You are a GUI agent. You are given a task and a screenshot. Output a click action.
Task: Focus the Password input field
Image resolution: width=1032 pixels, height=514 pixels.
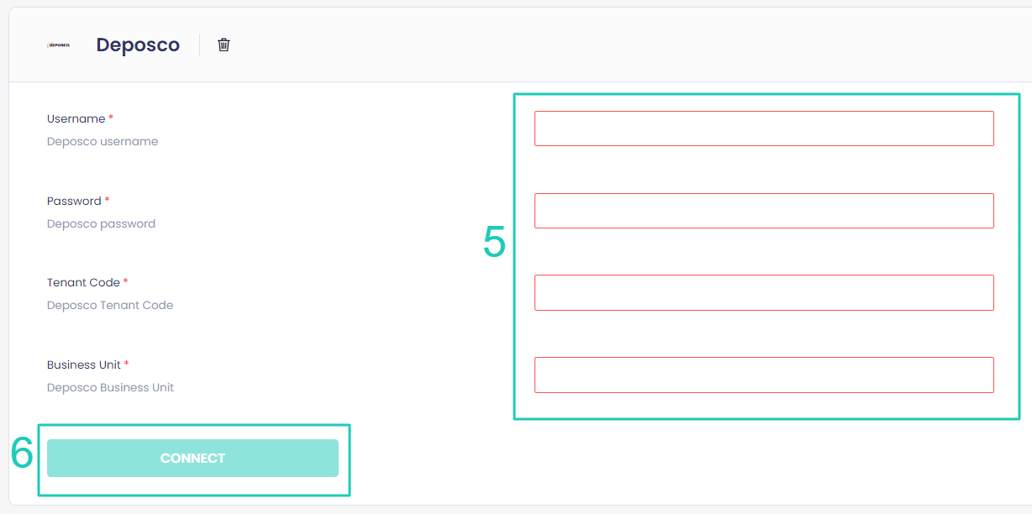pos(763,210)
